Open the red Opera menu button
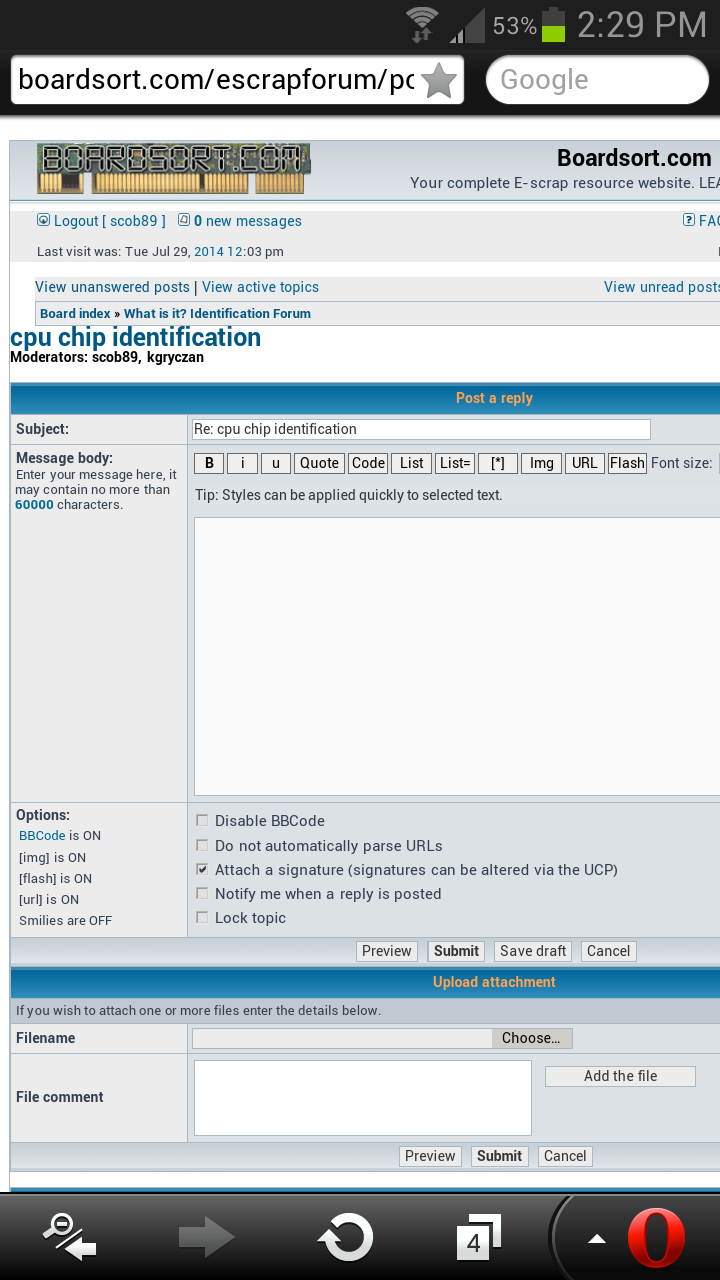Viewport: 720px width, 1280px height. coord(655,1238)
